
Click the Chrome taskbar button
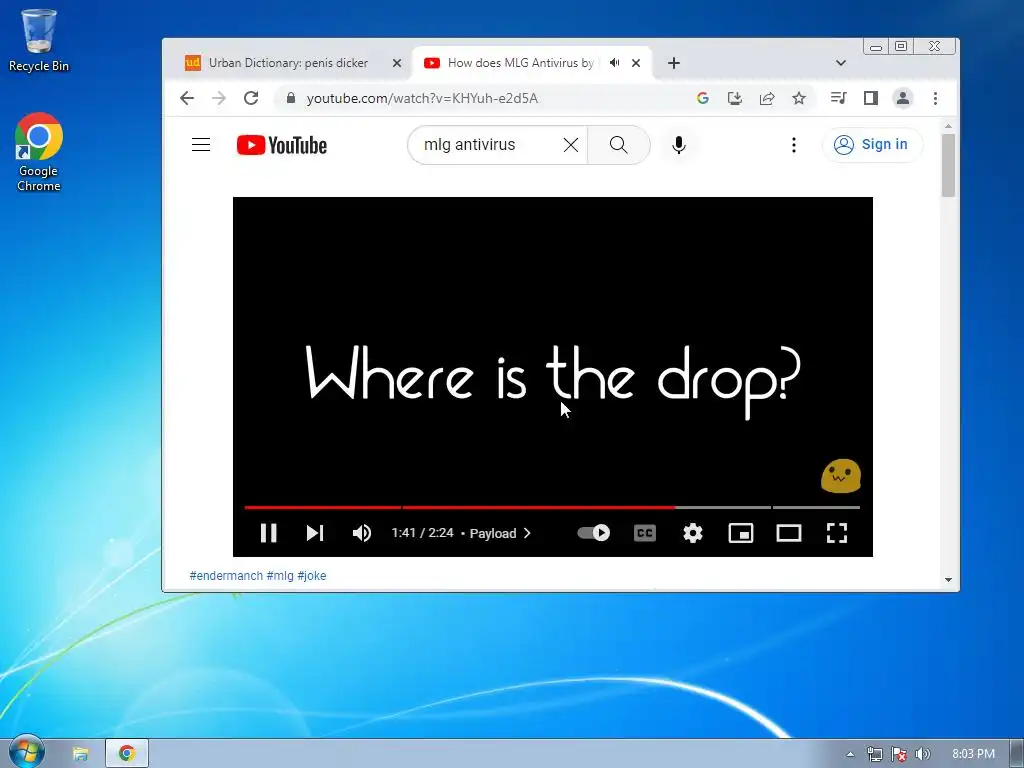pyautogui.click(x=127, y=754)
